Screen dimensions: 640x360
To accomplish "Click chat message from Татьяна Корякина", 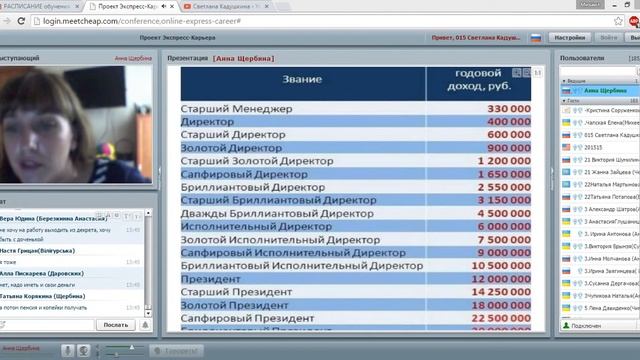I will pyautogui.click(x=71, y=301).
